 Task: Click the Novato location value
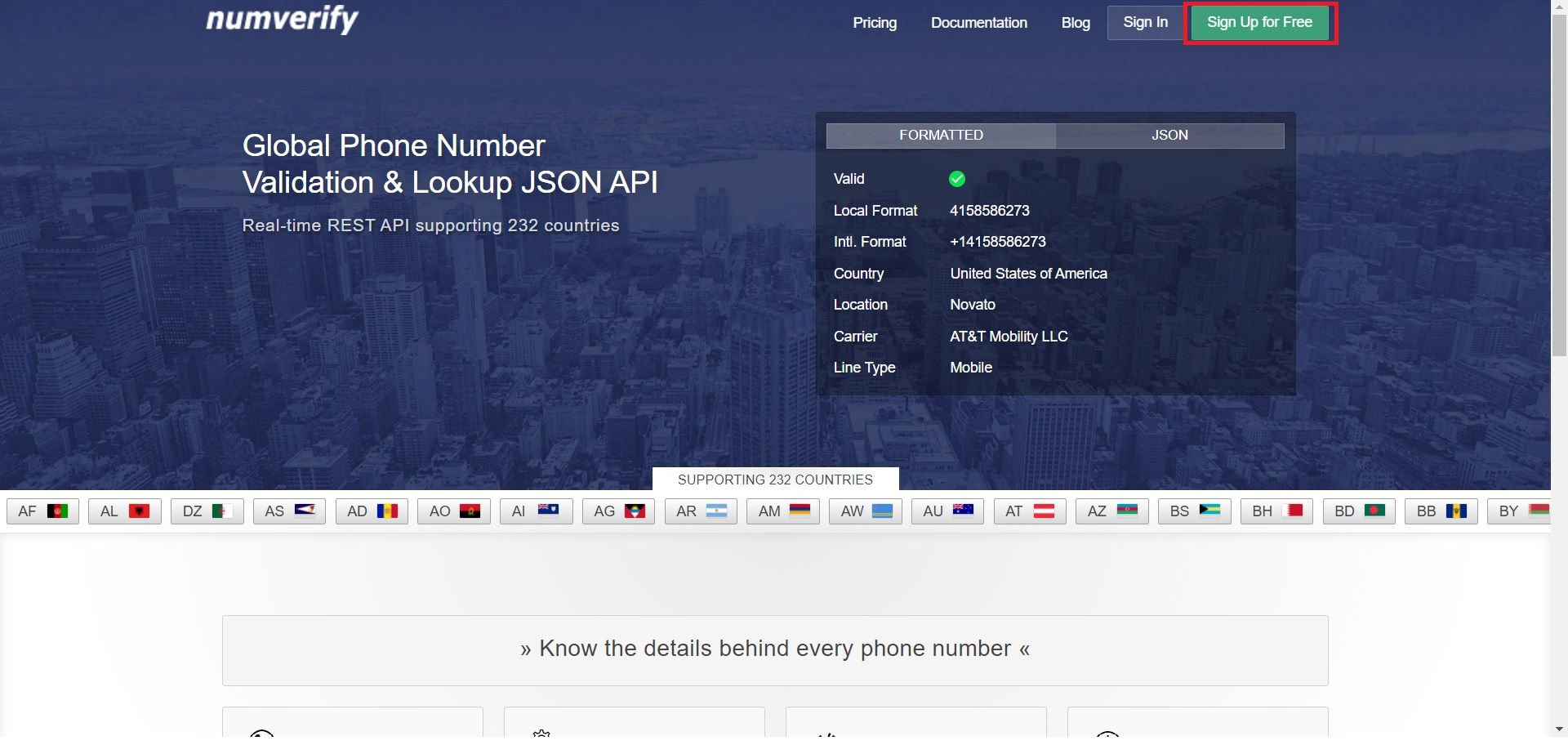click(x=973, y=305)
